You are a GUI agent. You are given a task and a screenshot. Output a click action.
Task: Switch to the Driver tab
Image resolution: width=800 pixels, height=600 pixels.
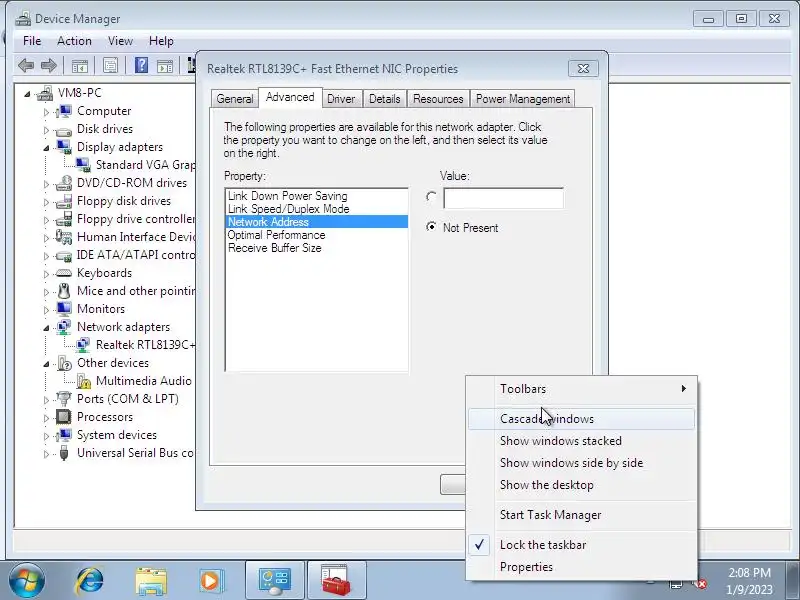pyautogui.click(x=341, y=99)
